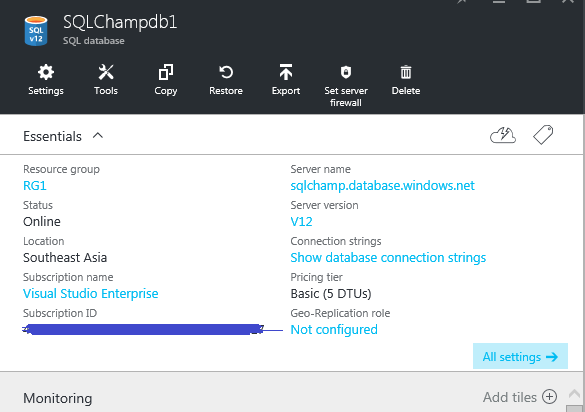This screenshot has width=585, height=412.
Task: Open the Settings gear in toolbar
Action: [x=46, y=80]
